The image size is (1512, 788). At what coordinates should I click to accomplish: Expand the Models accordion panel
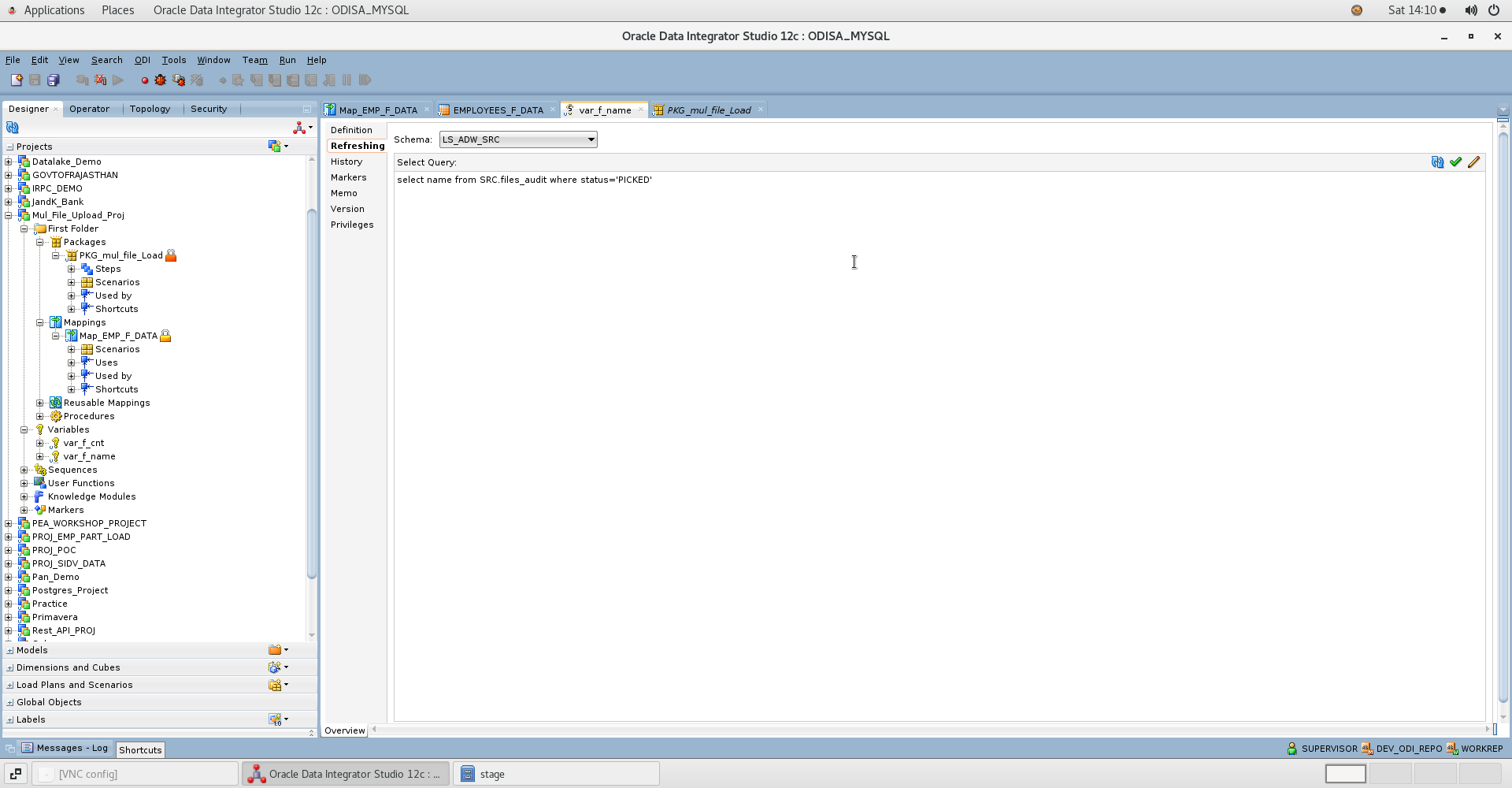[9, 650]
